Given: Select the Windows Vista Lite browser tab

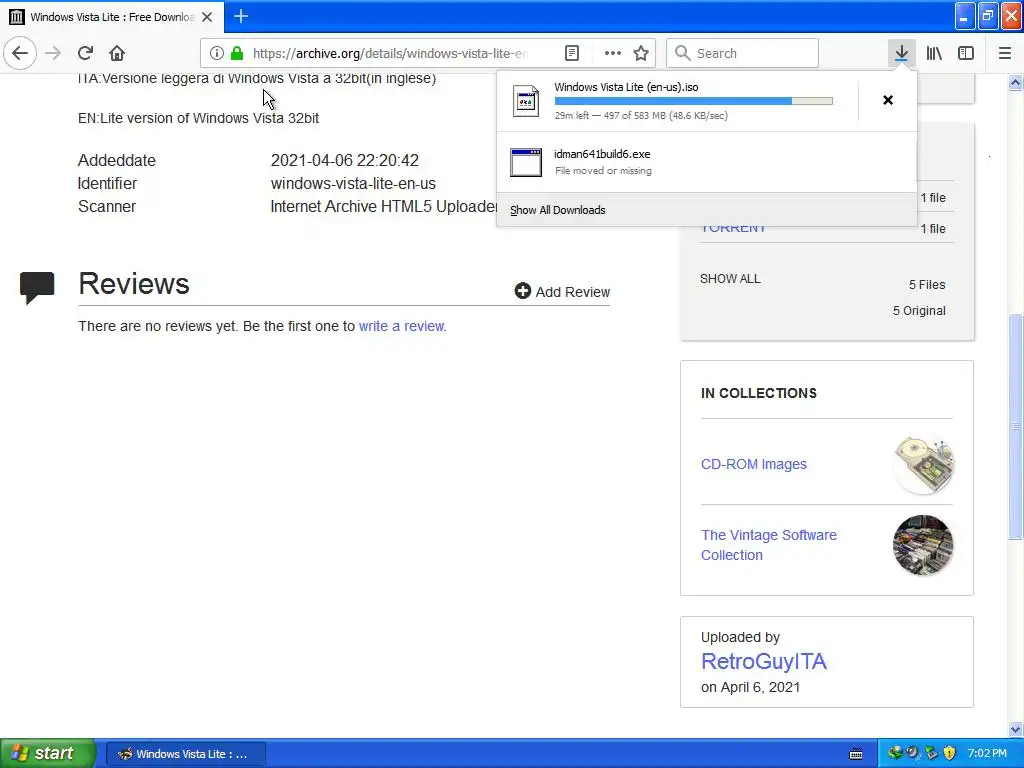Looking at the screenshot, I should coord(112,17).
